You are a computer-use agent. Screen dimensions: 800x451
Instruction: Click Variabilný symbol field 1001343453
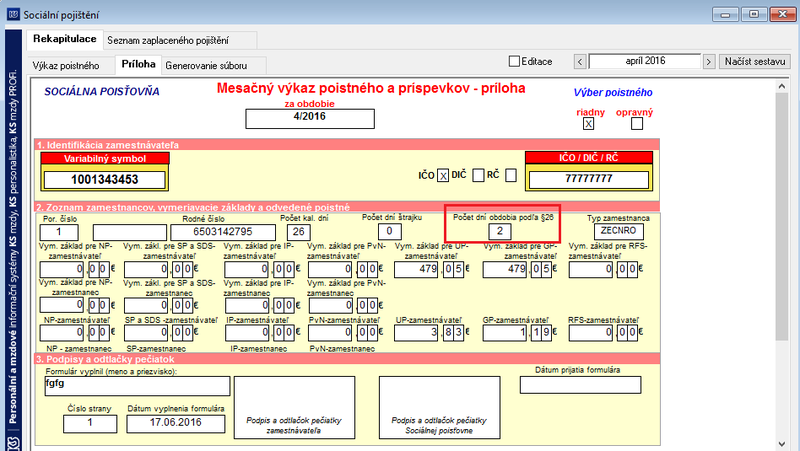click(105, 180)
